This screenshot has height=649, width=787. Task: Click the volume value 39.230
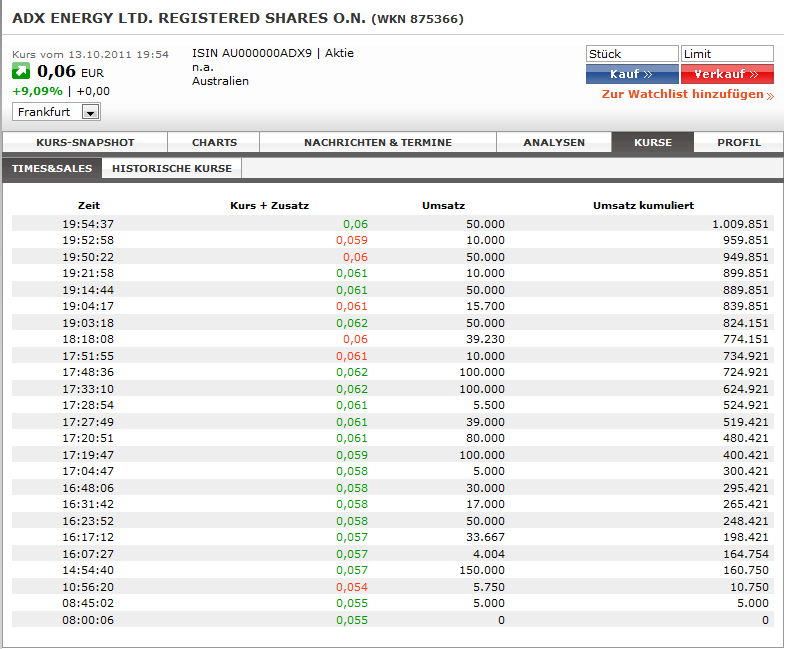coord(485,339)
